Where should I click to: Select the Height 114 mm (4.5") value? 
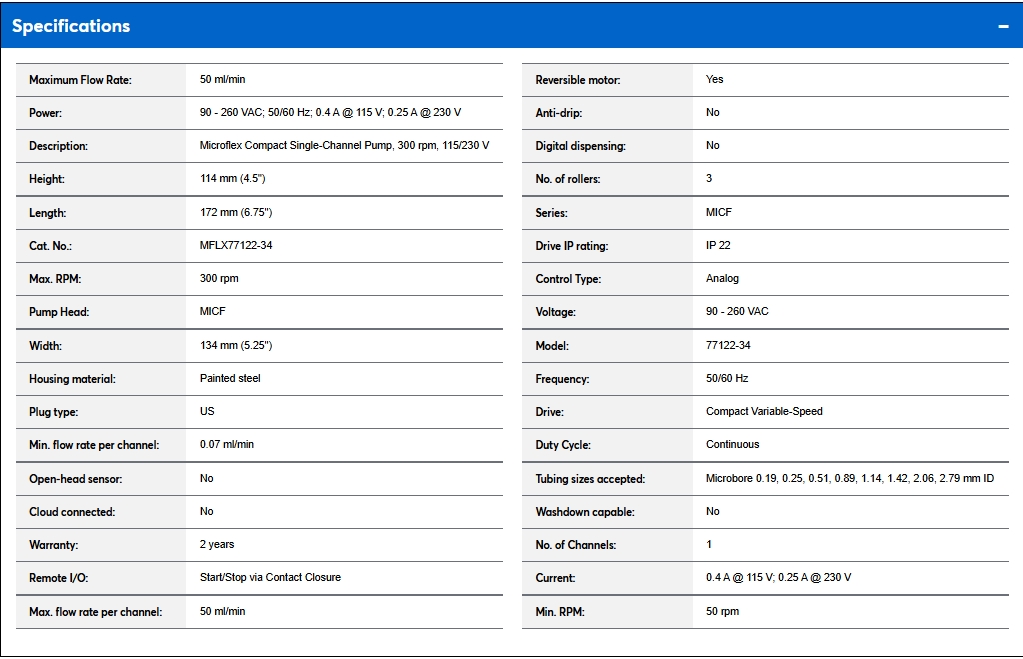click(232, 179)
